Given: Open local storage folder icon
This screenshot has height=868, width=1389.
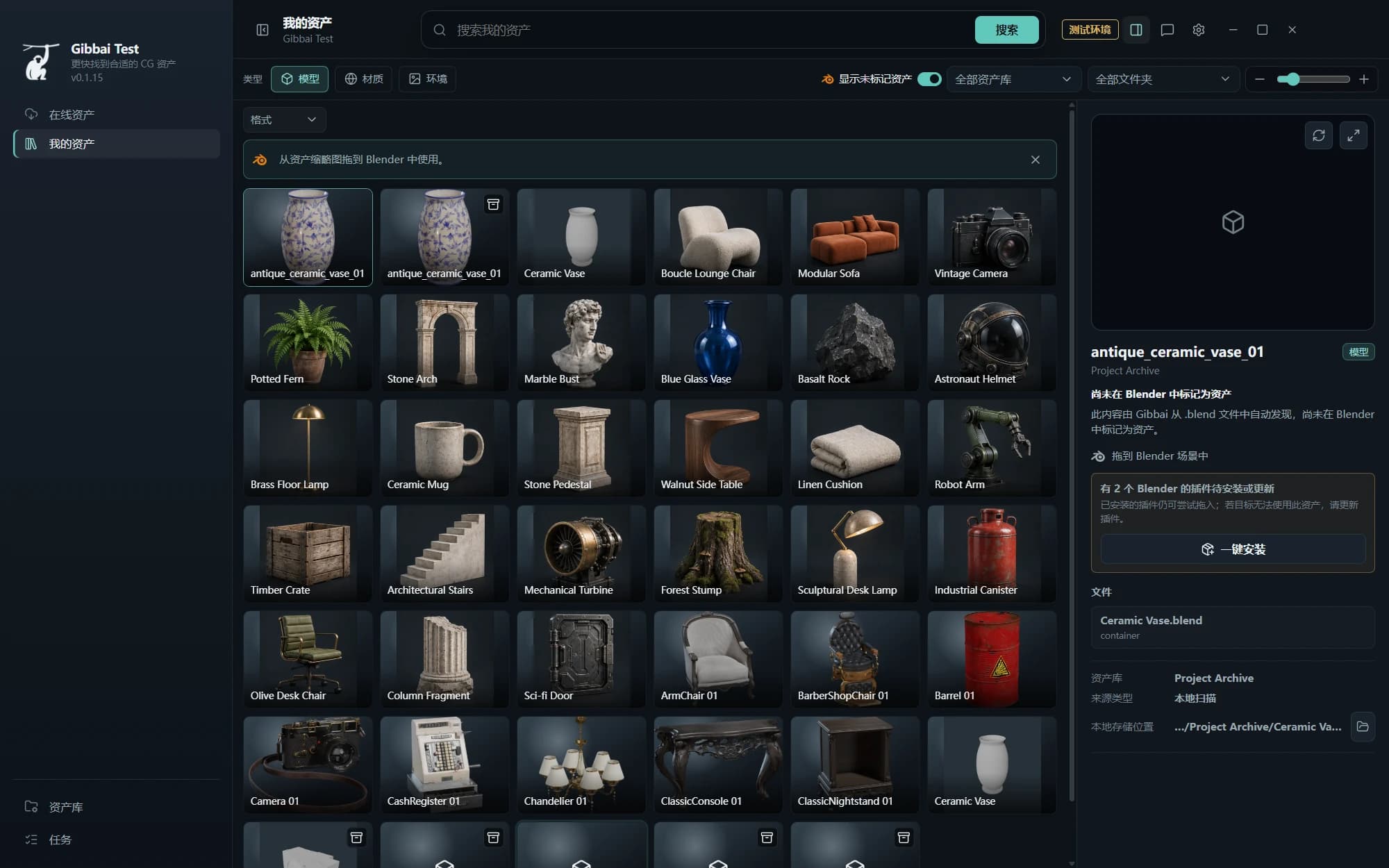Looking at the screenshot, I should click(1363, 726).
